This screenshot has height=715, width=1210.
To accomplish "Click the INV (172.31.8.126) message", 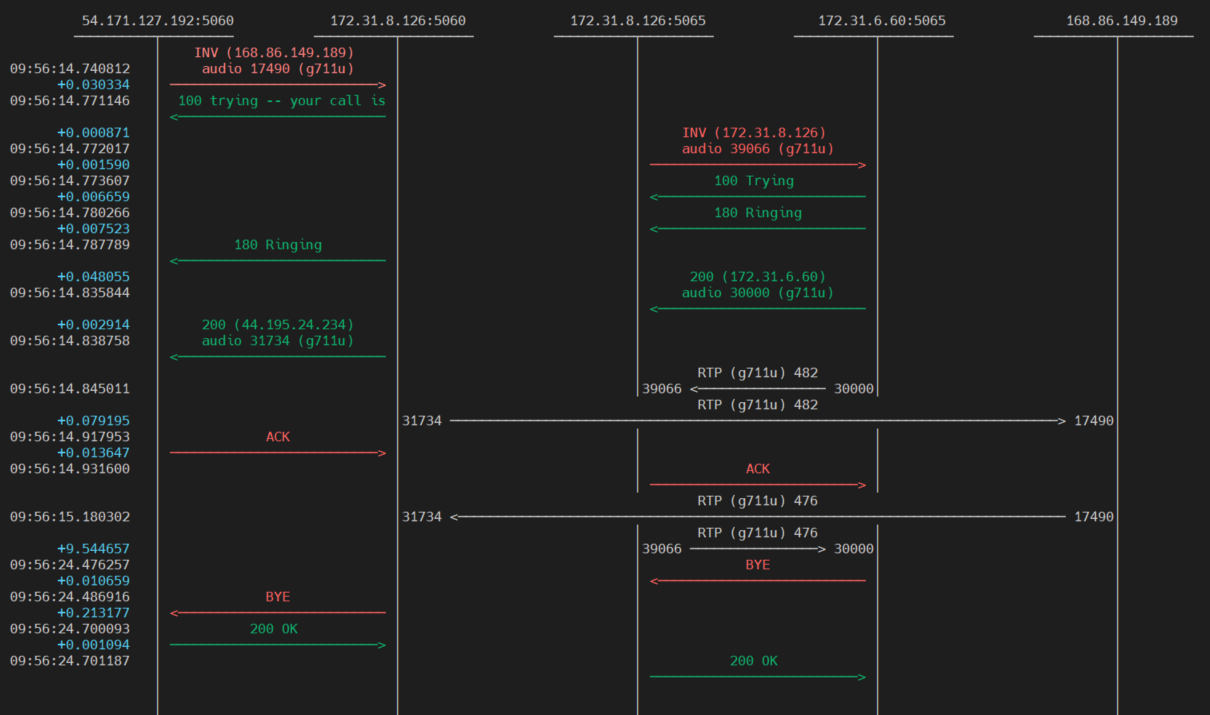I will tap(754, 132).
